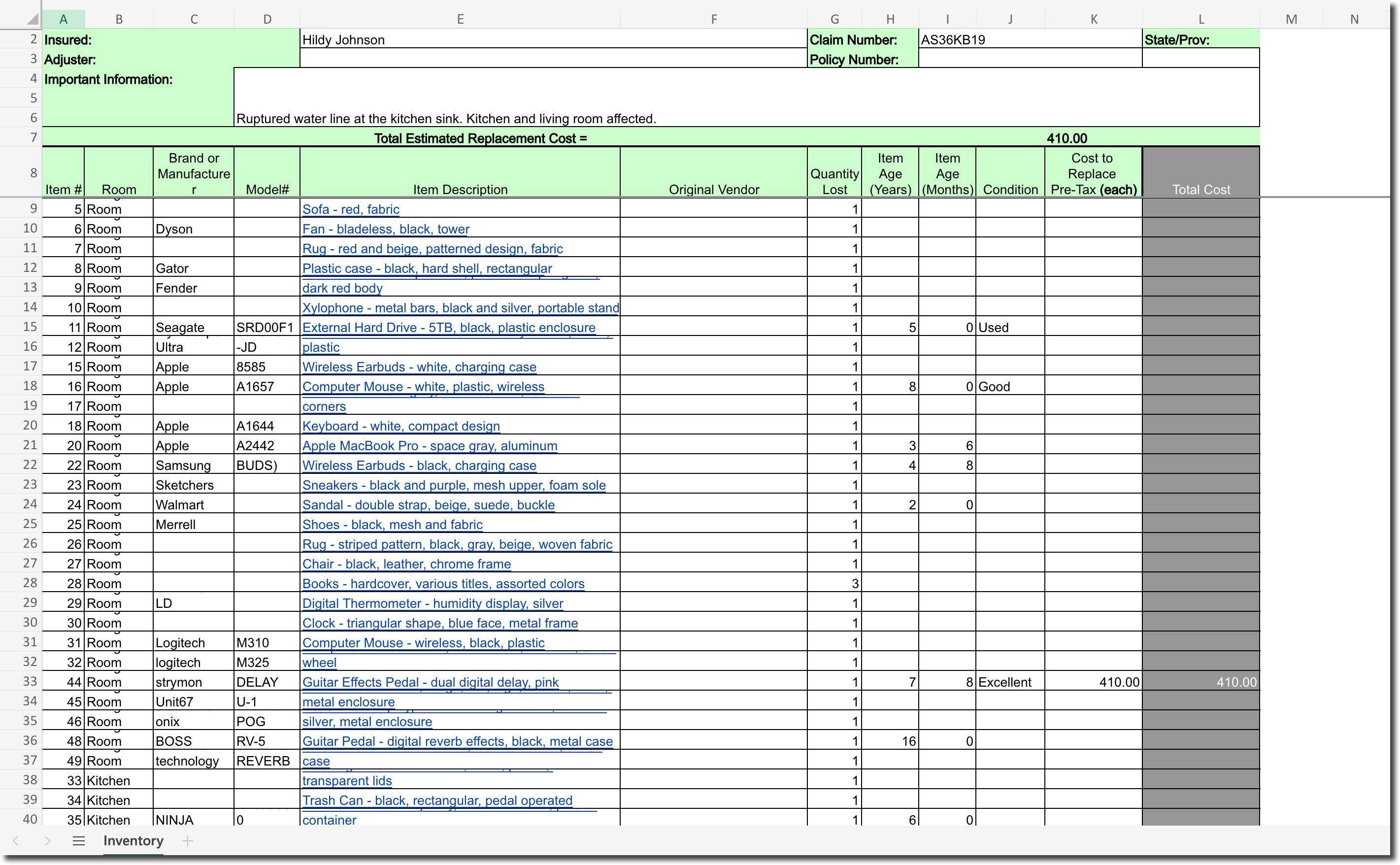This screenshot has width=1400, height=865.
Task: Go to next sheet arrow
Action: (x=47, y=840)
